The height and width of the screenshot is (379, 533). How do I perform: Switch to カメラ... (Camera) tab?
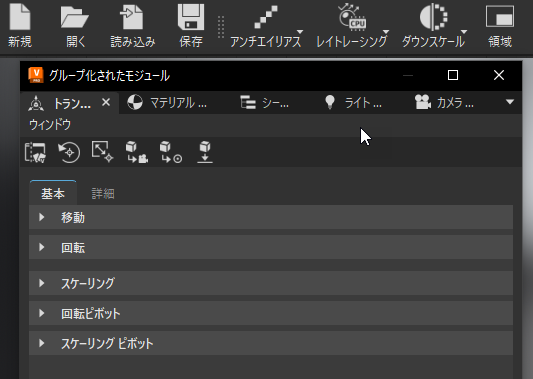tap(444, 103)
